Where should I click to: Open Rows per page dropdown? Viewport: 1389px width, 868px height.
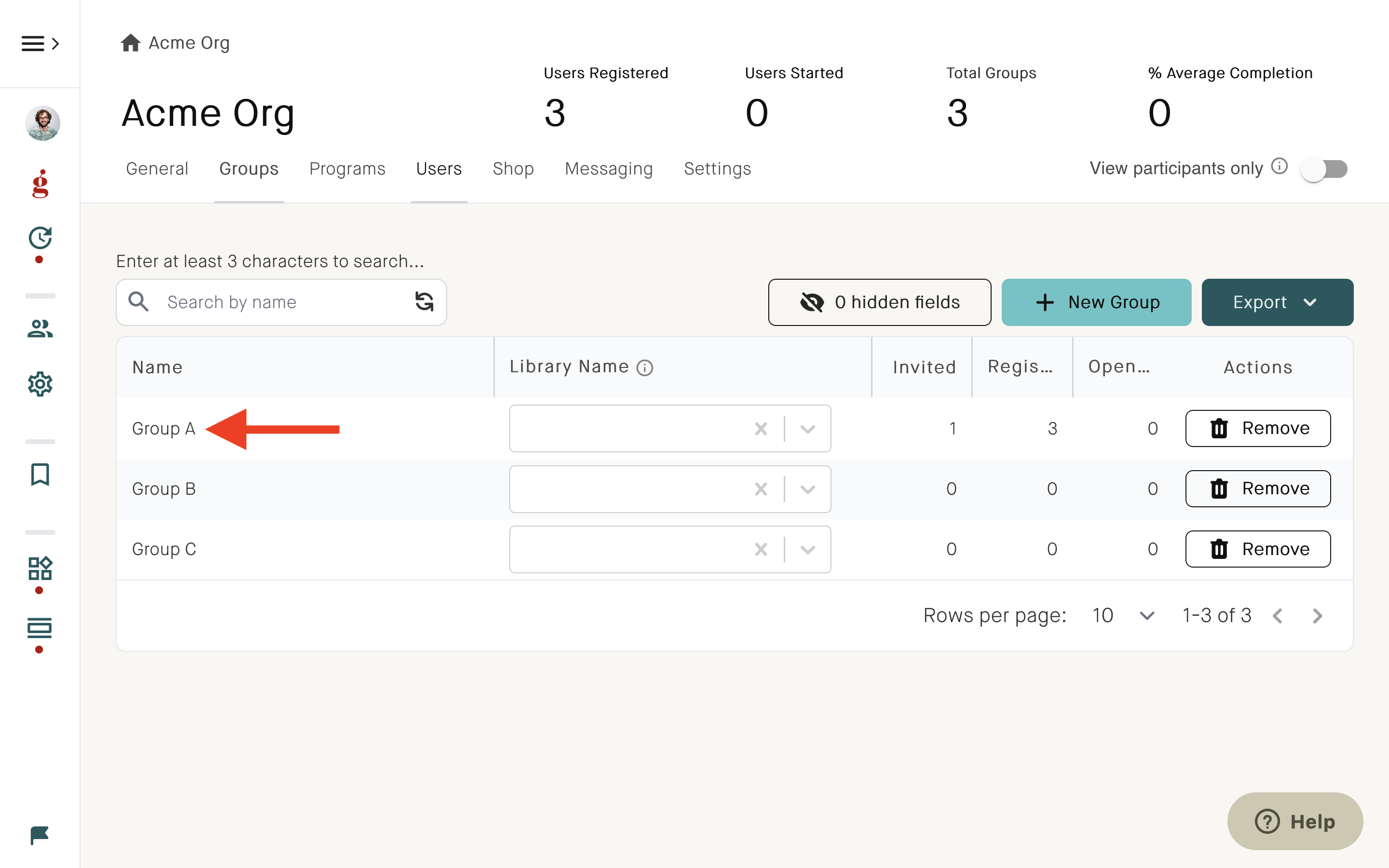(x=1123, y=615)
